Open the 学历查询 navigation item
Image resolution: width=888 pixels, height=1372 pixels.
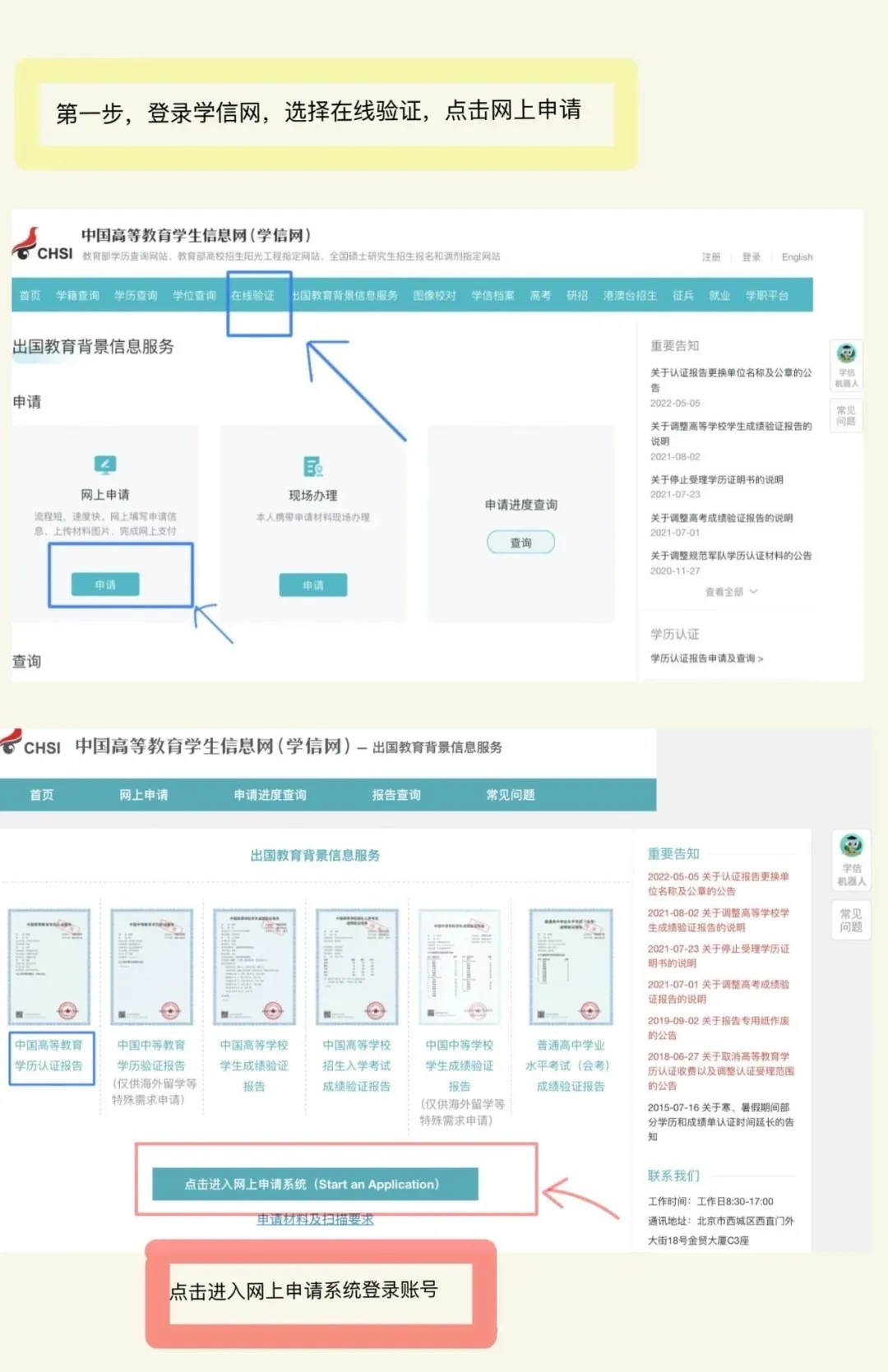click(x=136, y=295)
